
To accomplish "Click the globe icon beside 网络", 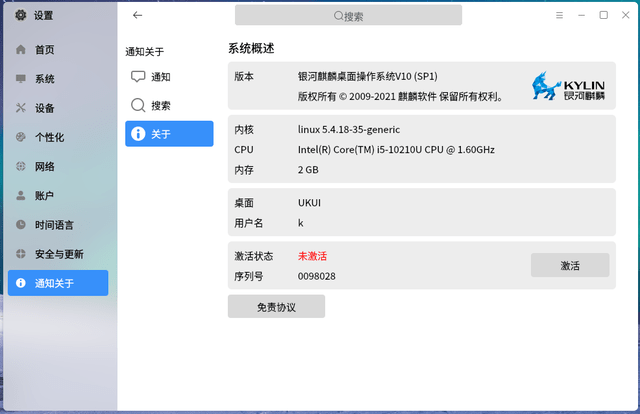I will pos(20,166).
